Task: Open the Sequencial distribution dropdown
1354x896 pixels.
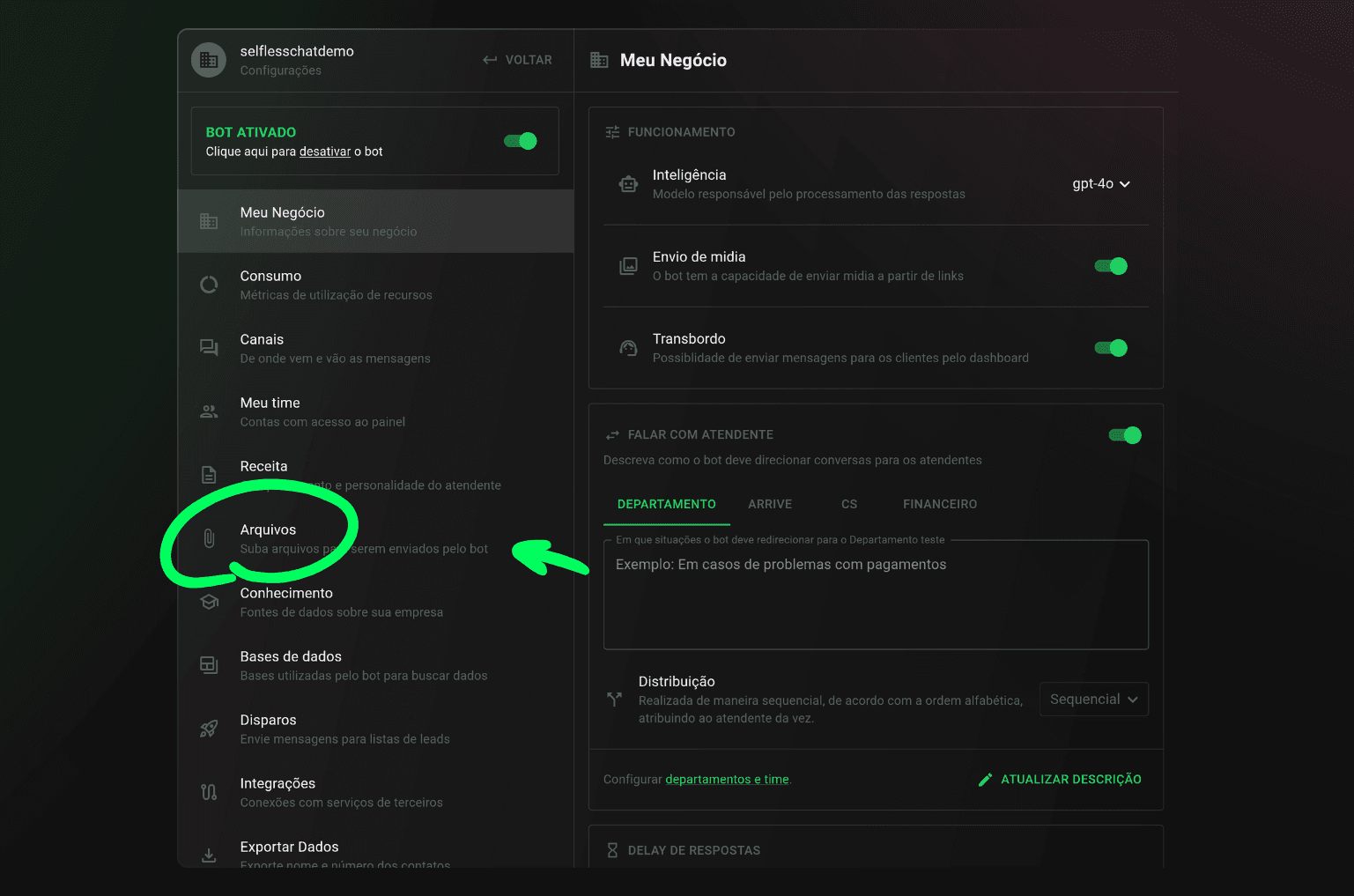Action: tap(1094, 700)
